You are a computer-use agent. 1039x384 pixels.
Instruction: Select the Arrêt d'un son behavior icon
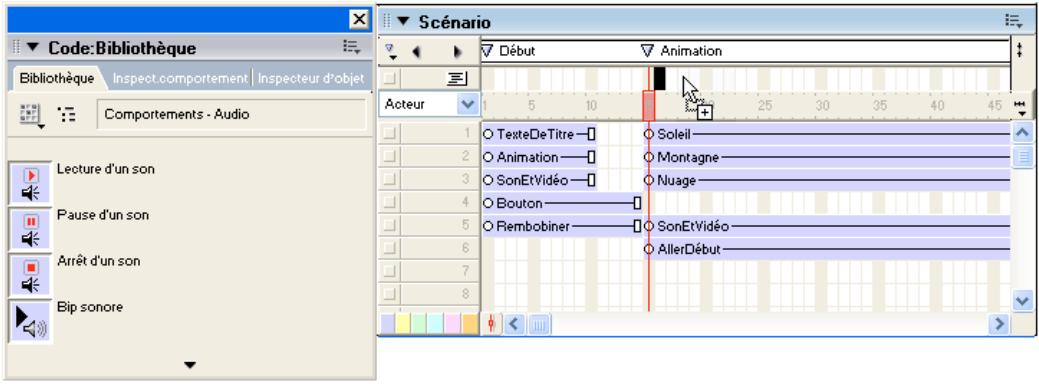coord(30,275)
